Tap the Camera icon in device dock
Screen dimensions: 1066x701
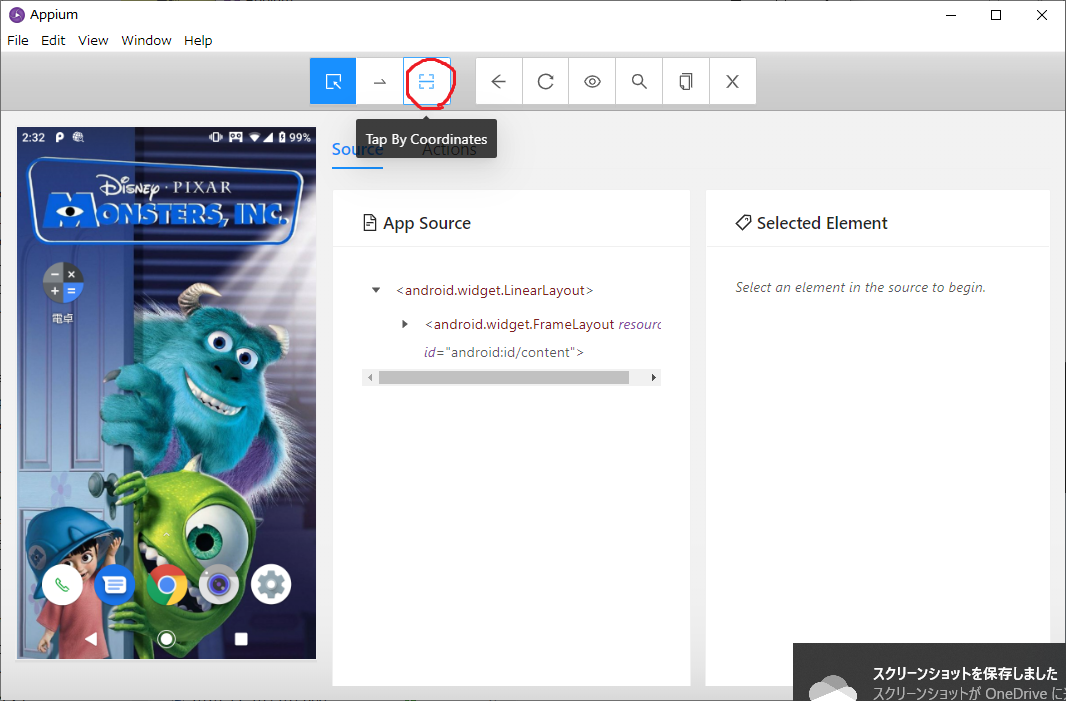[219, 585]
